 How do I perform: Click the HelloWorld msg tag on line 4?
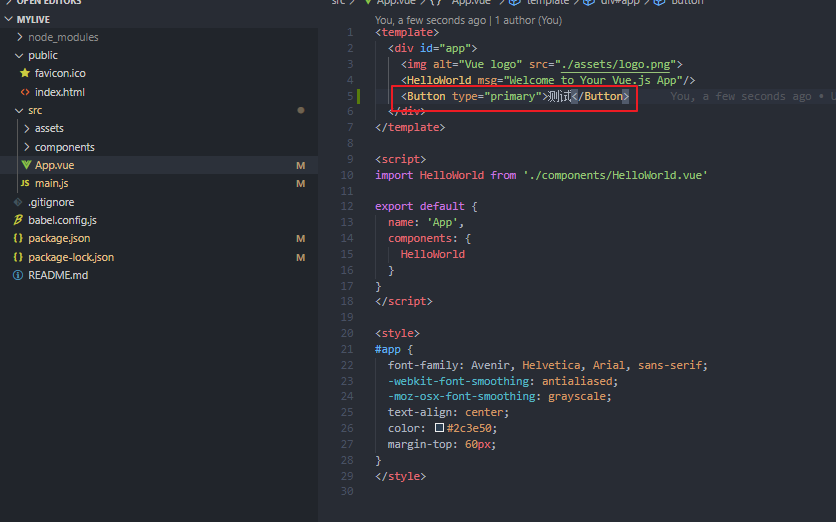(x=548, y=81)
